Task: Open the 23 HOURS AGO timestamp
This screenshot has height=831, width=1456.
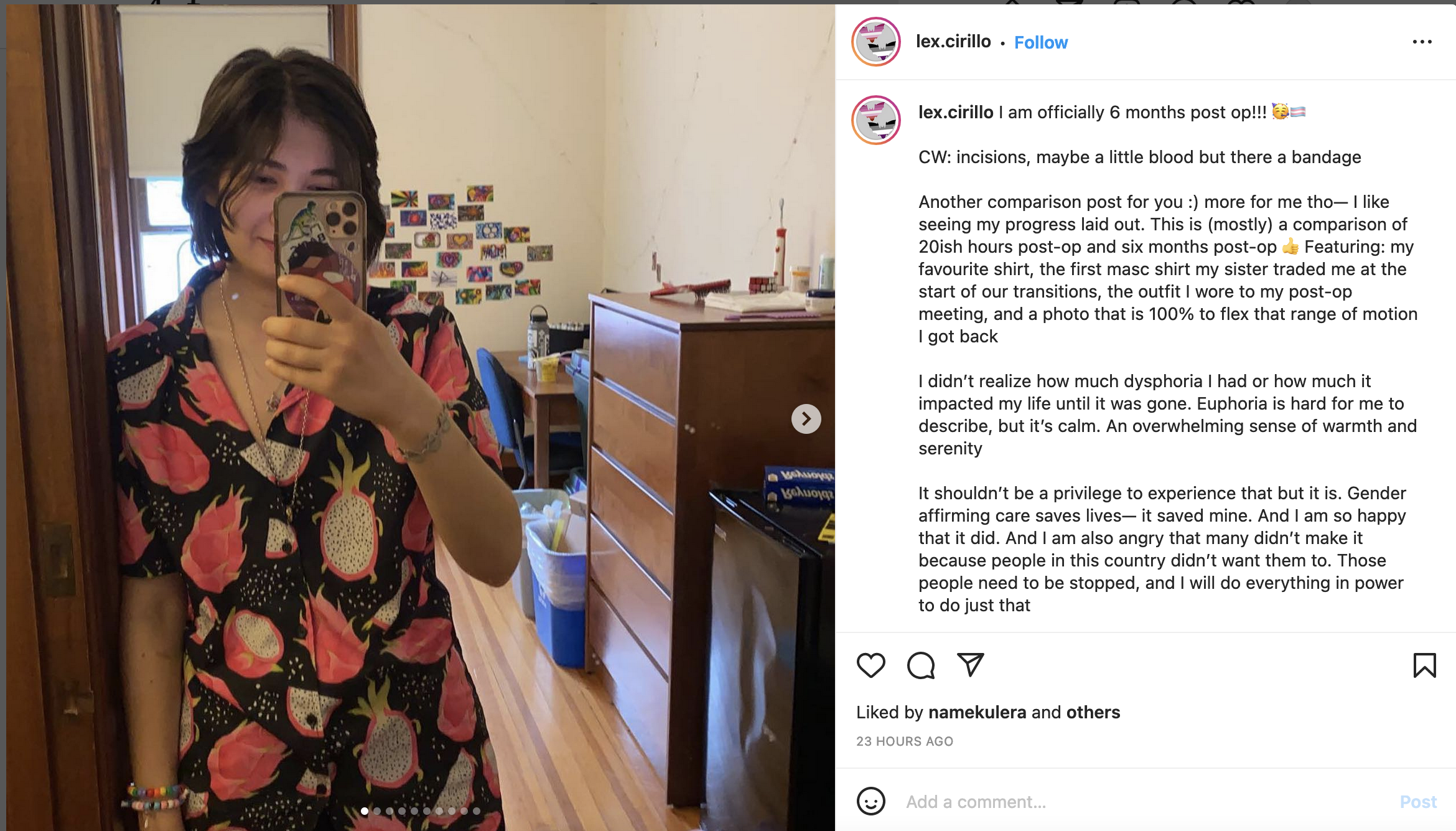Action: point(905,741)
